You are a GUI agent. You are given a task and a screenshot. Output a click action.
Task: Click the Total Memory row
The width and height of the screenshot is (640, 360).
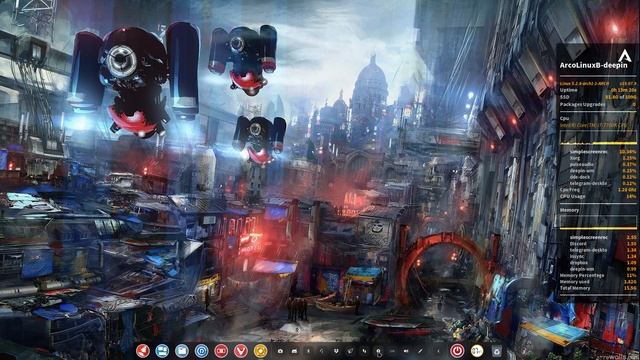pos(598,288)
